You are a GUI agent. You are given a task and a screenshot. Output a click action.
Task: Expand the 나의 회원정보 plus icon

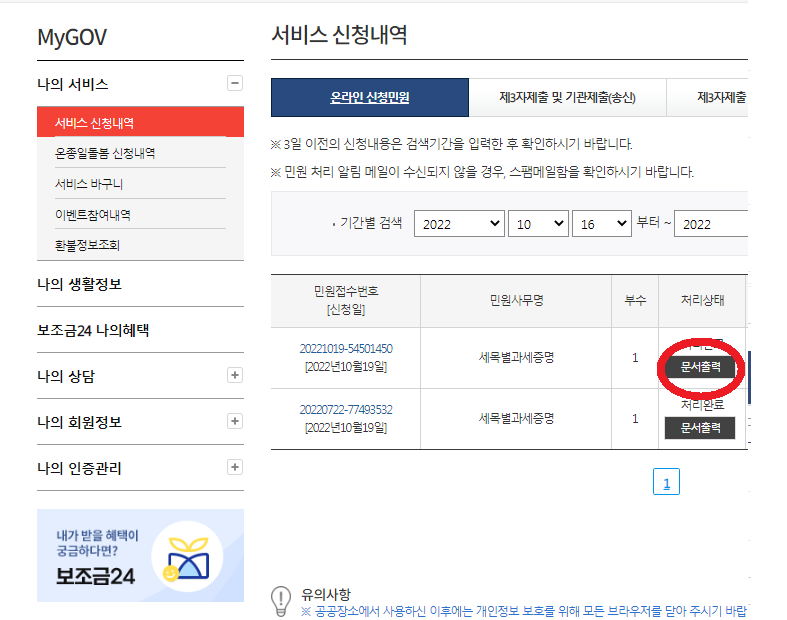[x=234, y=422]
